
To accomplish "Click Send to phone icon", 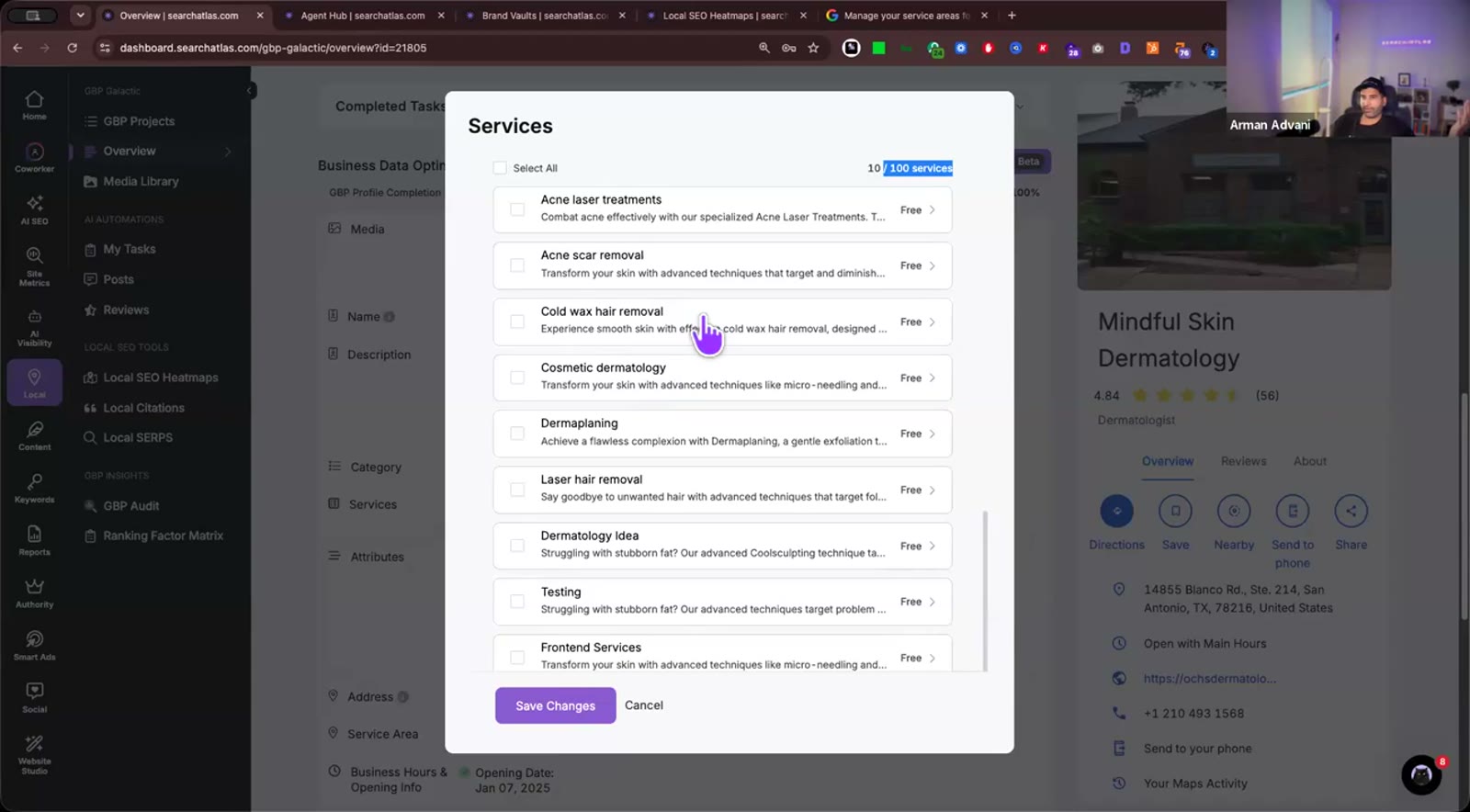I will coord(1293,511).
